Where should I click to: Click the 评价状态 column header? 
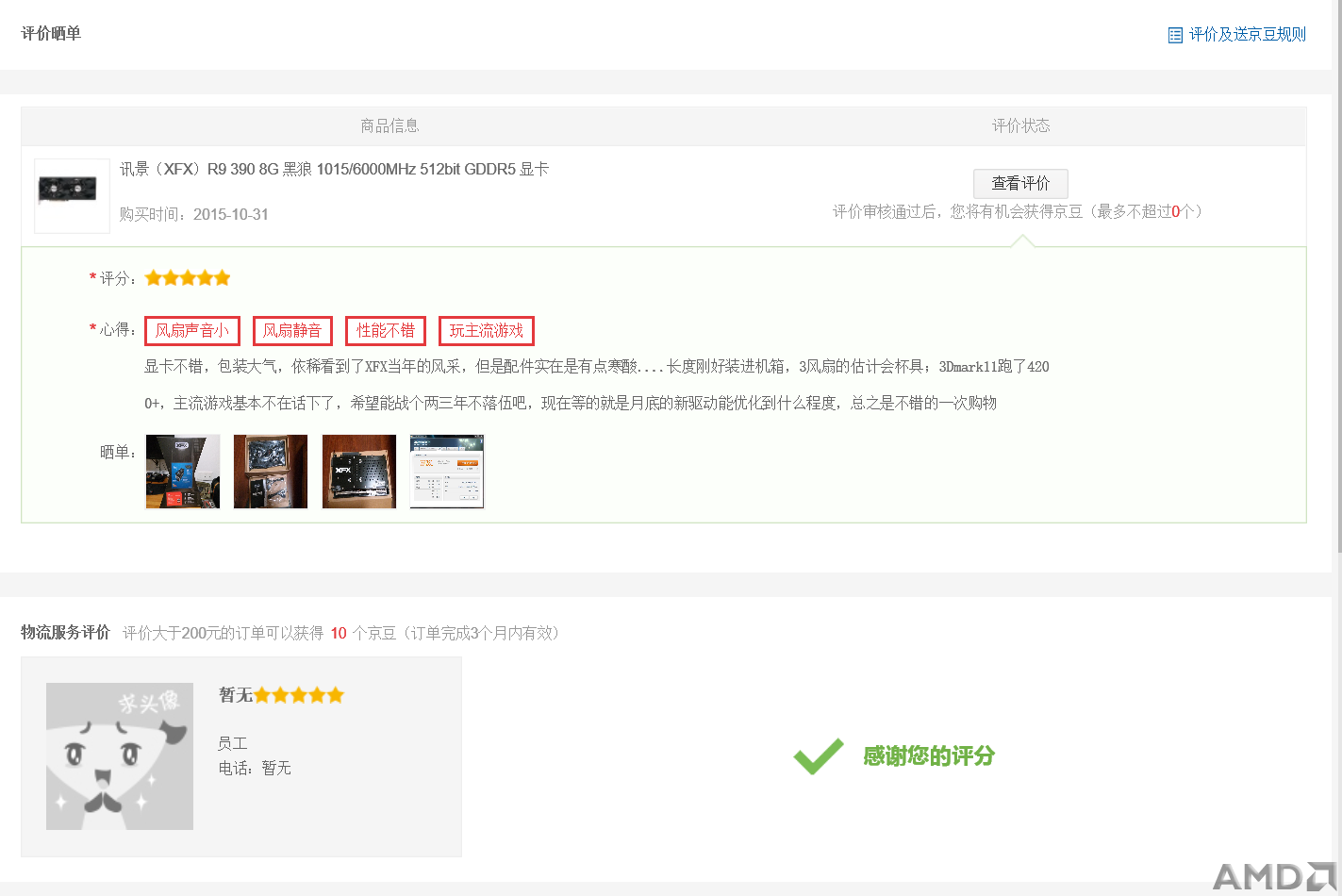pos(1020,125)
